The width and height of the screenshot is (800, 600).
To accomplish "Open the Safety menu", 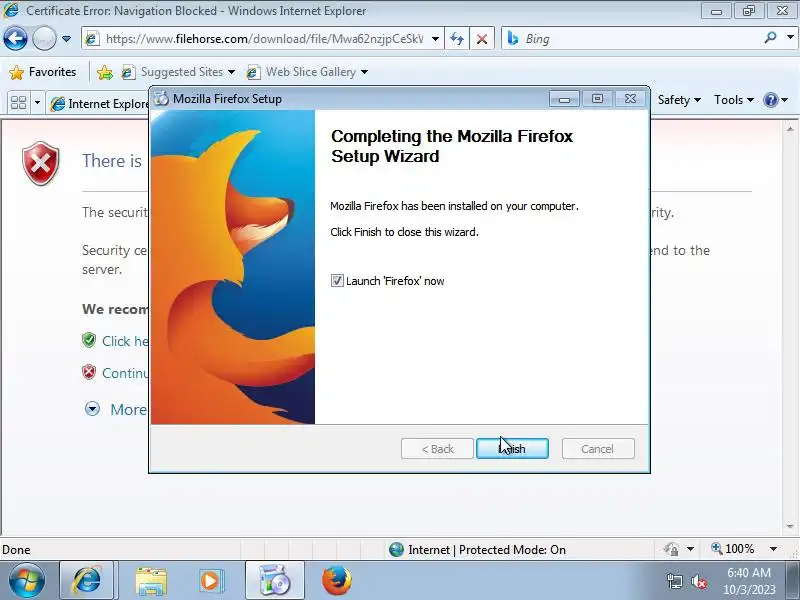I will 679,100.
